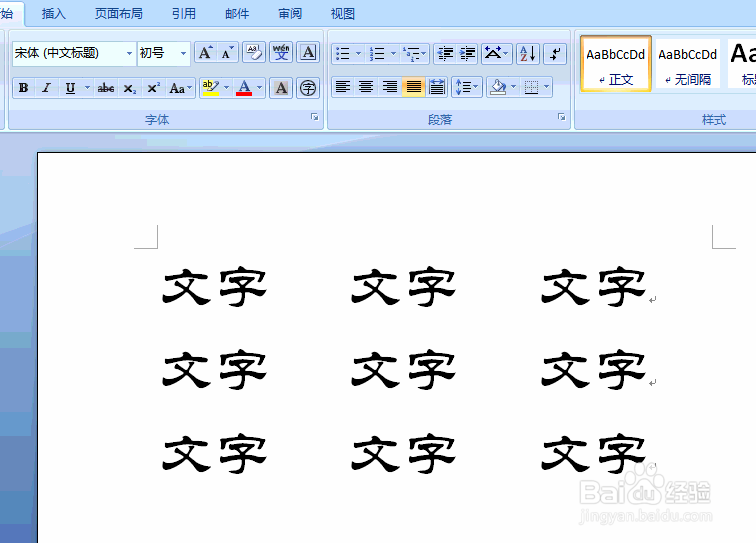The height and width of the screenshot is (543, 756).
Task: Expand the font name dropdown arrow
Action: pos(129,53)
